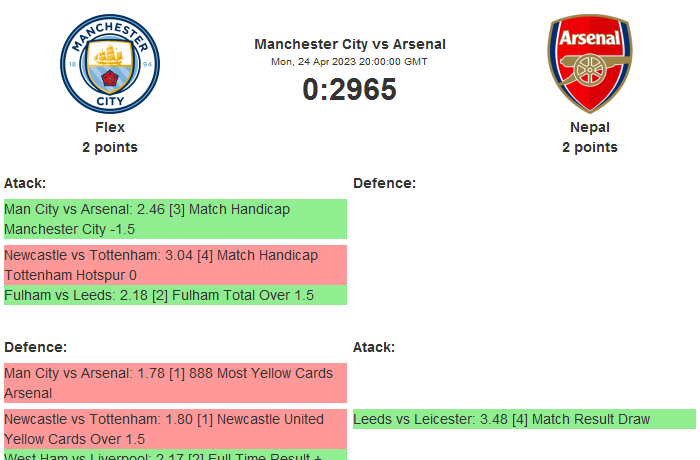The image size is (700, 460).
Task: Select the Manchester City vs Arsenal title
Action: point(350,44)
